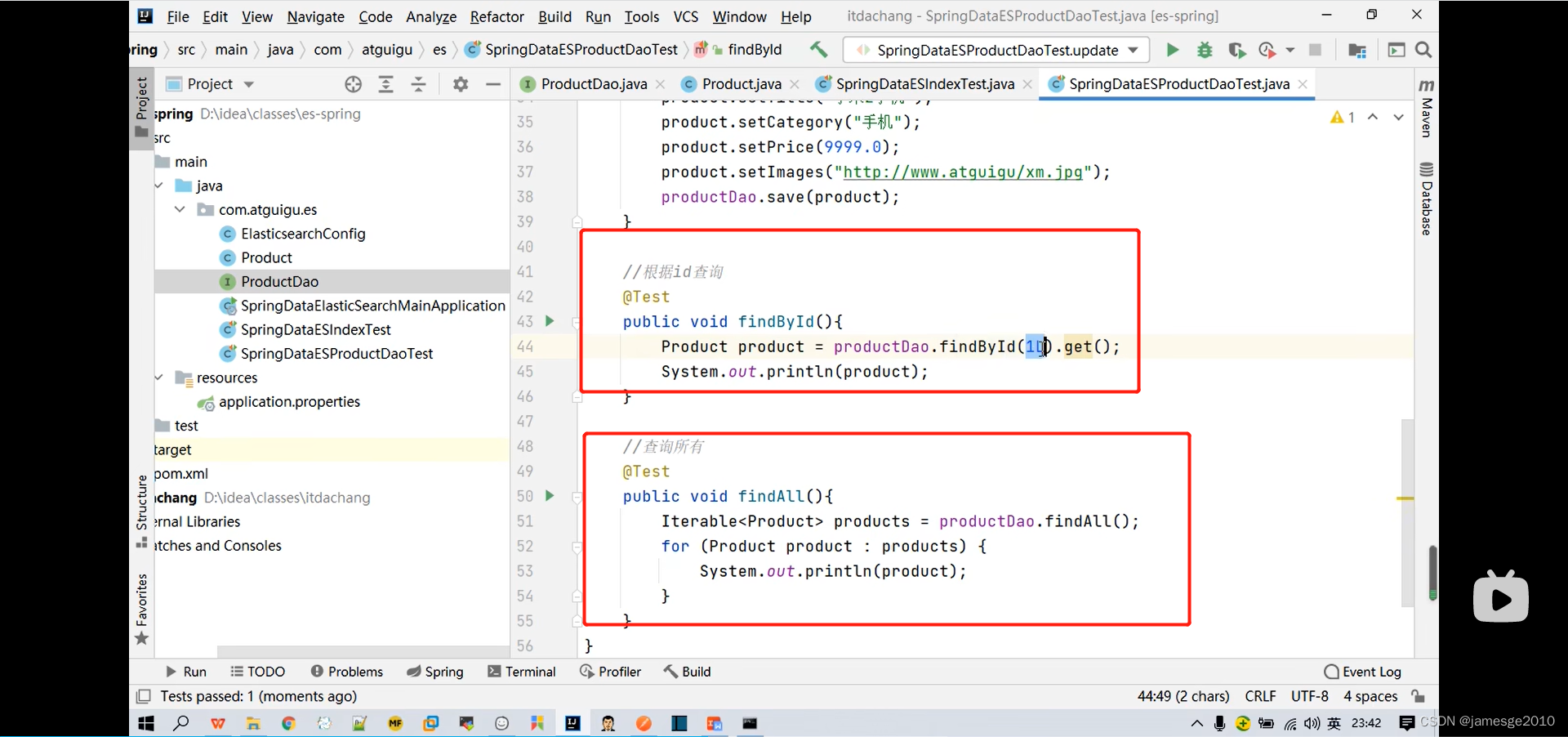This screenshot has width=1568, height=737.
Task: Close the SpringDataESIndexTest.java tab
Action: [x=1028, y=84]
